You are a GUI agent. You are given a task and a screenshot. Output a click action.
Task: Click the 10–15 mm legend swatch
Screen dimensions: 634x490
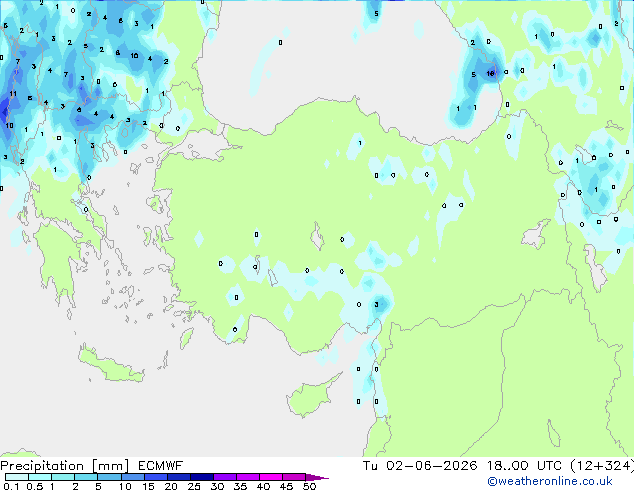point(132,477)
